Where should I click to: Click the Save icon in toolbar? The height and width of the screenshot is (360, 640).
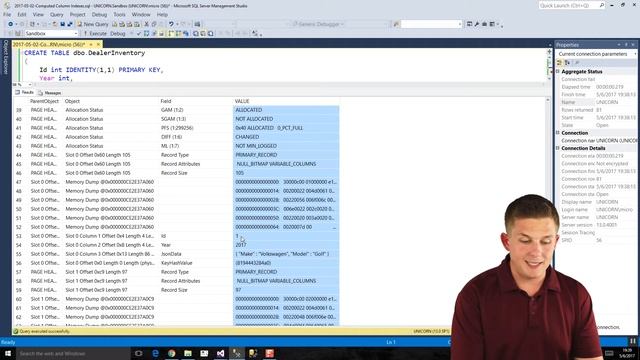point(62,24)
